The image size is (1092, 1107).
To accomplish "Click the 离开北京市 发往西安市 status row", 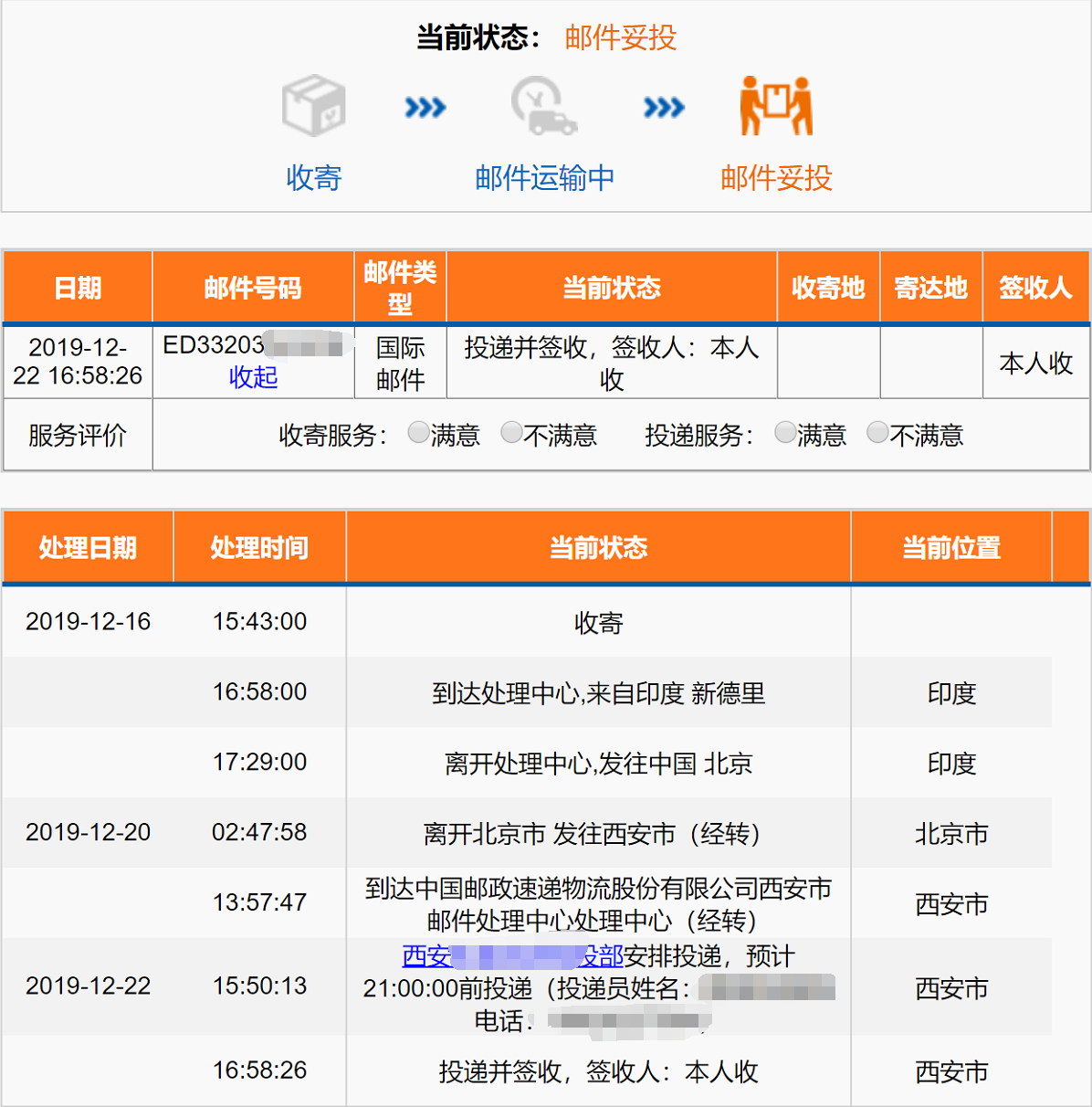I will (592, 833).
